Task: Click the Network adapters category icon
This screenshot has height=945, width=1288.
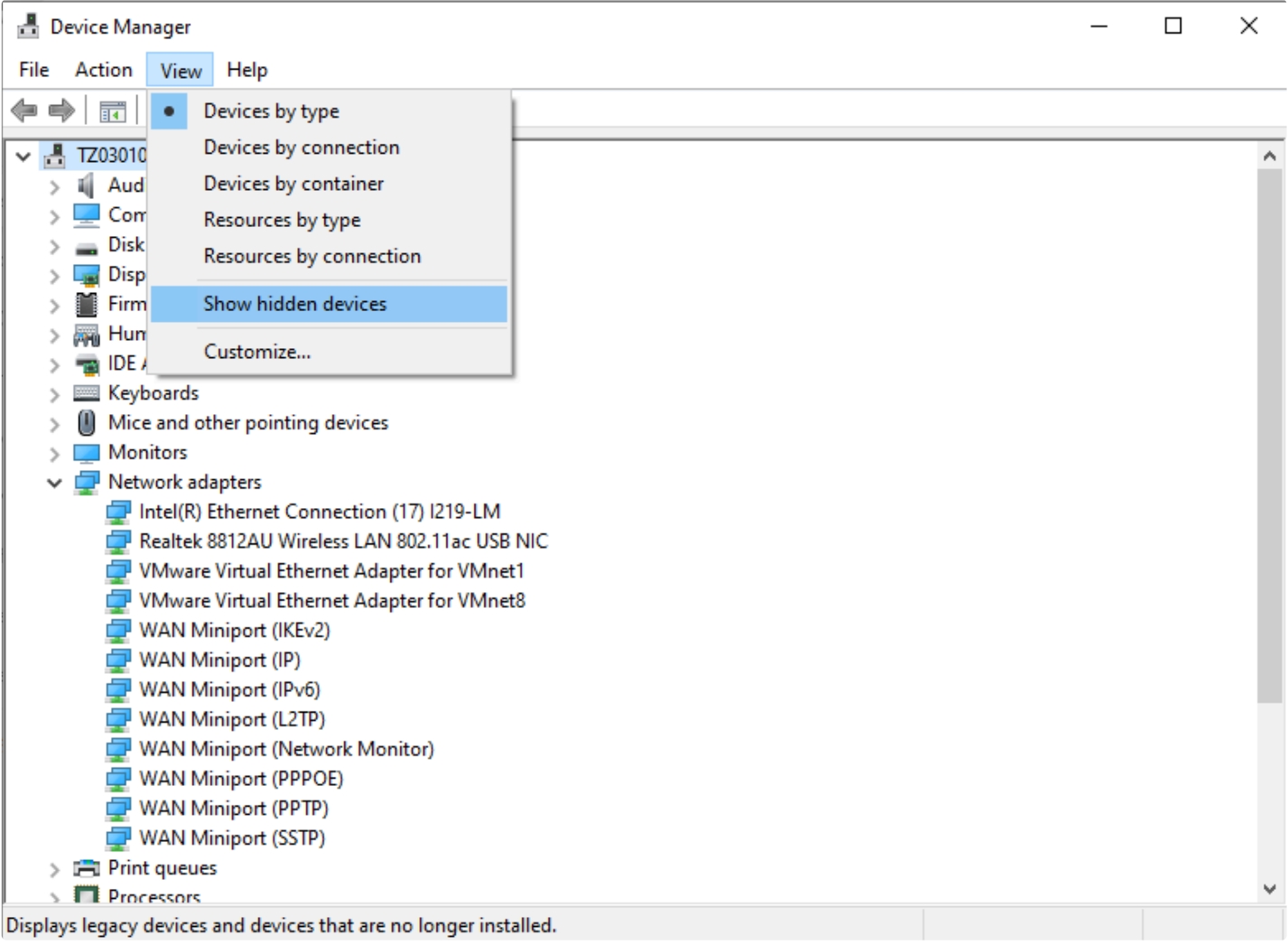Action: (x=87, y=483)
